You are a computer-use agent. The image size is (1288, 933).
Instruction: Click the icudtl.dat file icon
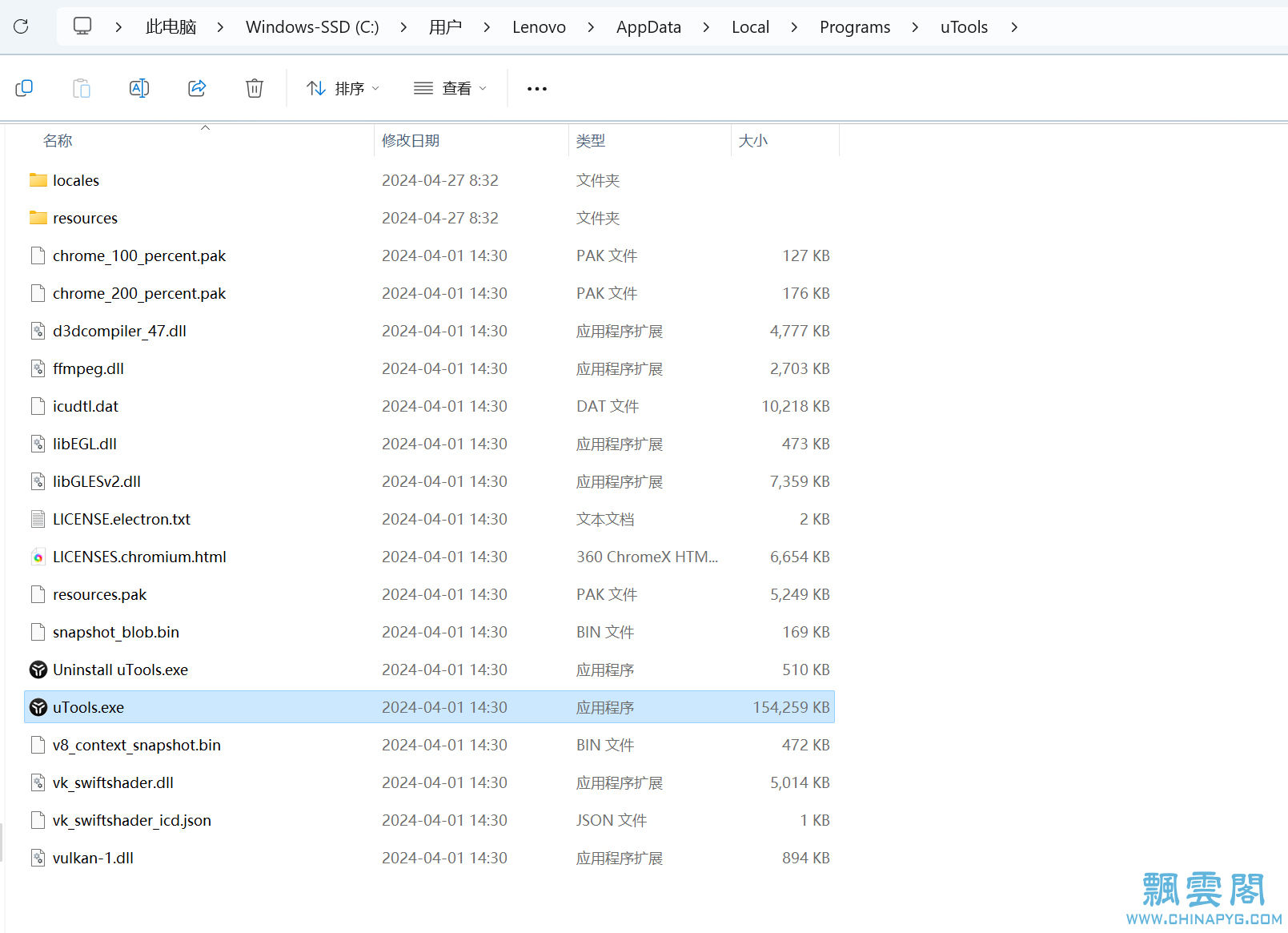click(38, 406)
